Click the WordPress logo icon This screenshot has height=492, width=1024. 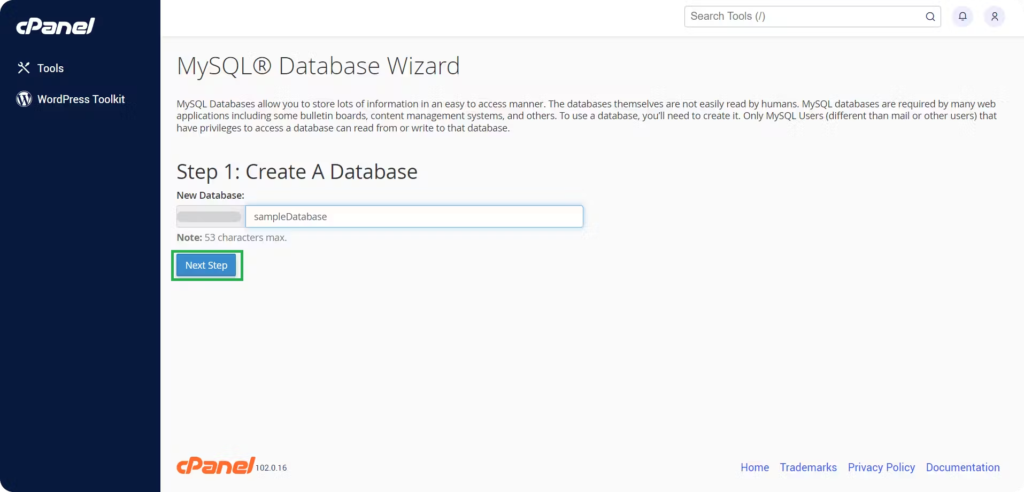[x=24, y=99]
